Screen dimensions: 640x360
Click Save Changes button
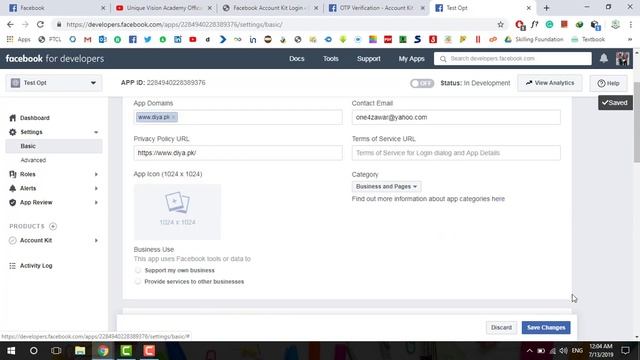546,328
